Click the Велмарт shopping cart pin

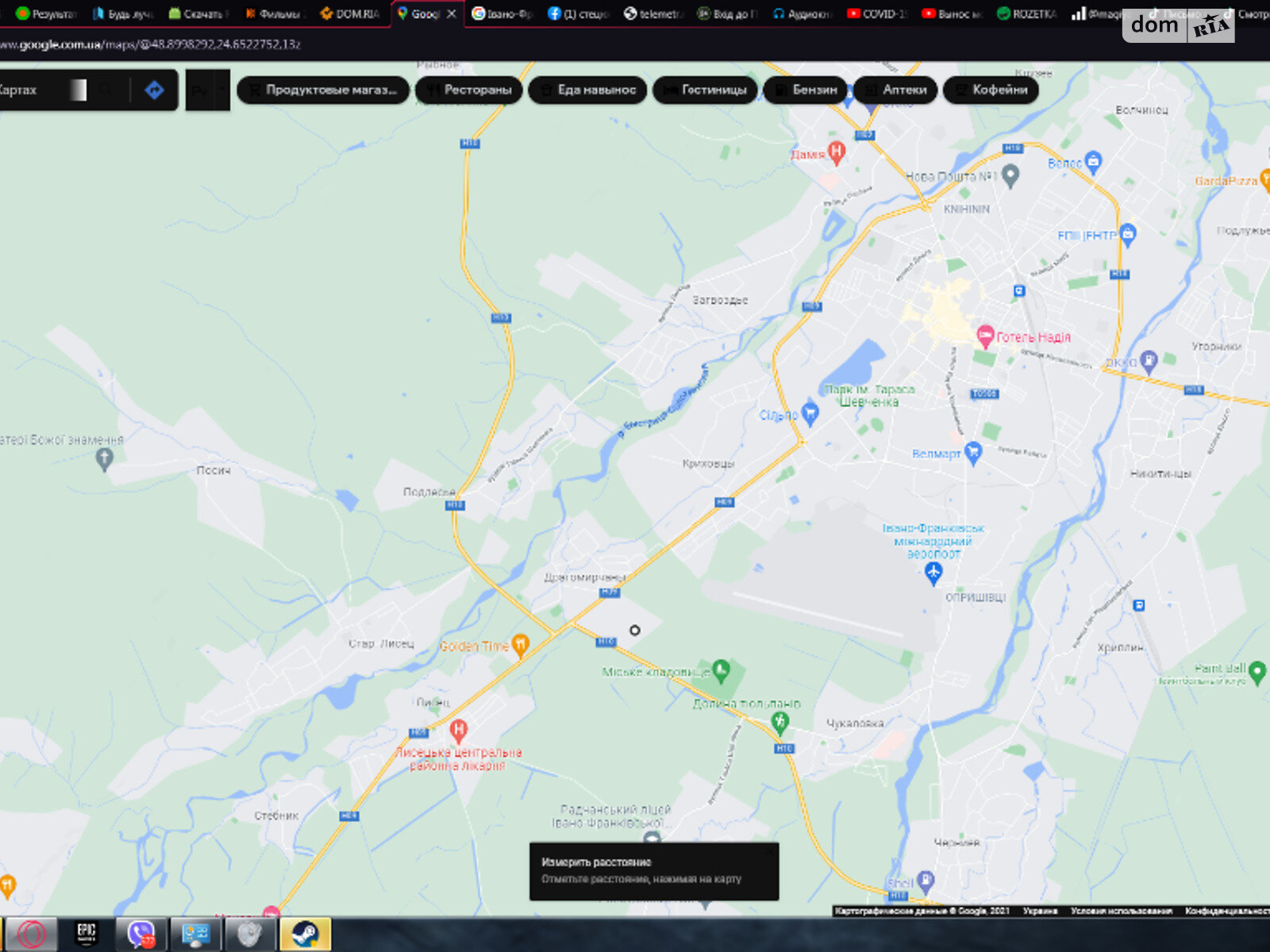(973, 453)
